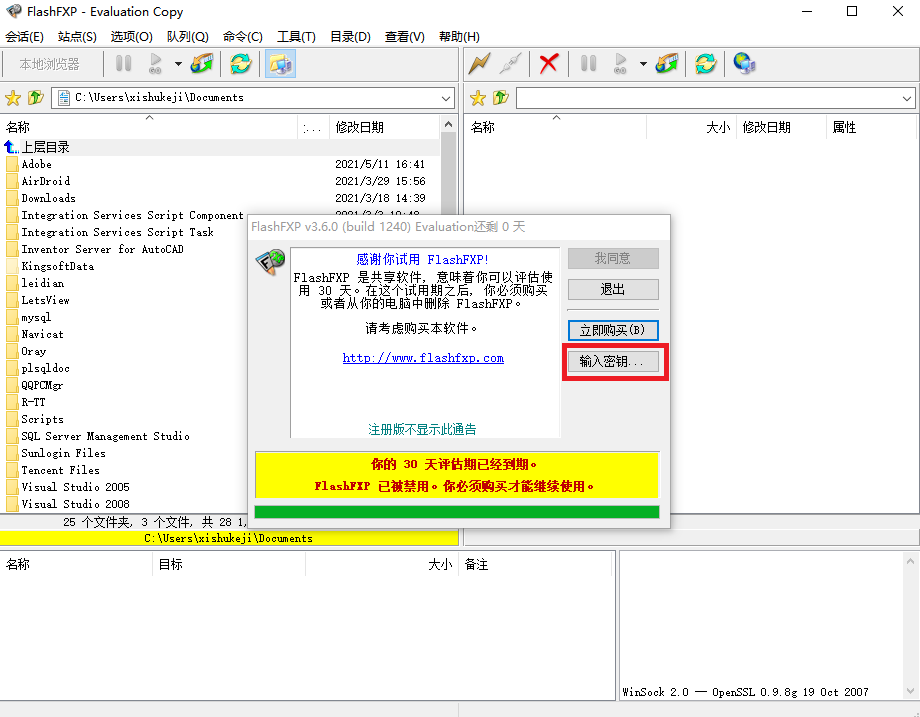Click the remote pane bookmark star
The height and width of the screenshot is (717, 920).
point(478,97)
